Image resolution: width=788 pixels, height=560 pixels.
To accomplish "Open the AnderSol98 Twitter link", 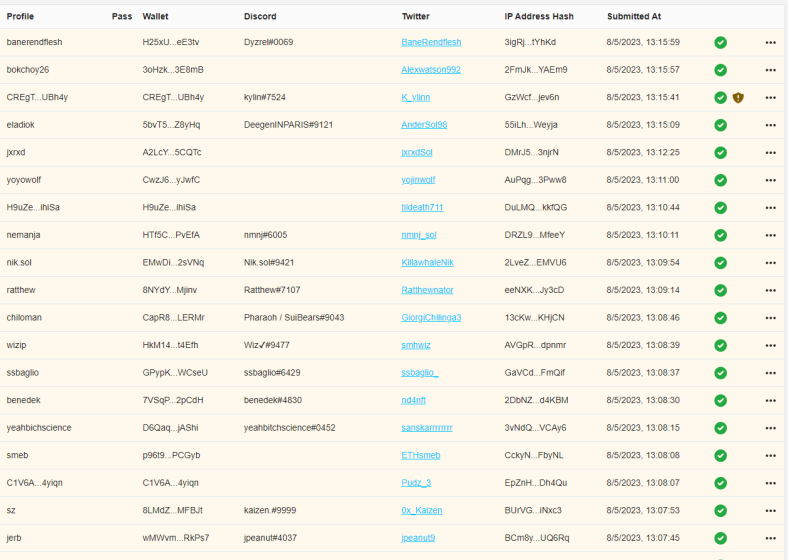I will (424, 125).
